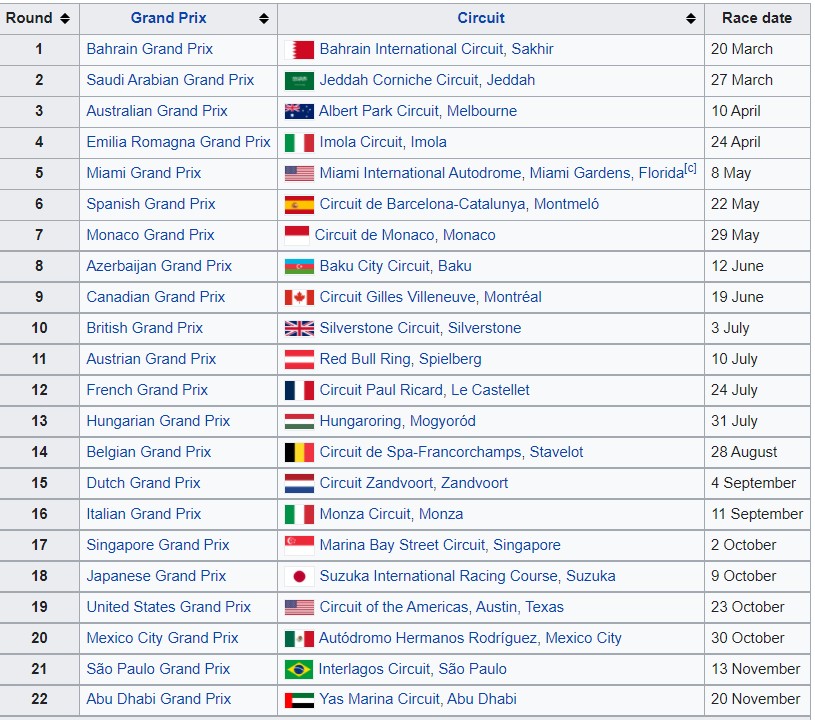This screenshot has width=815, height=720.
Task: Click the US flag beside Miami Autodrome
Action: 299,173
